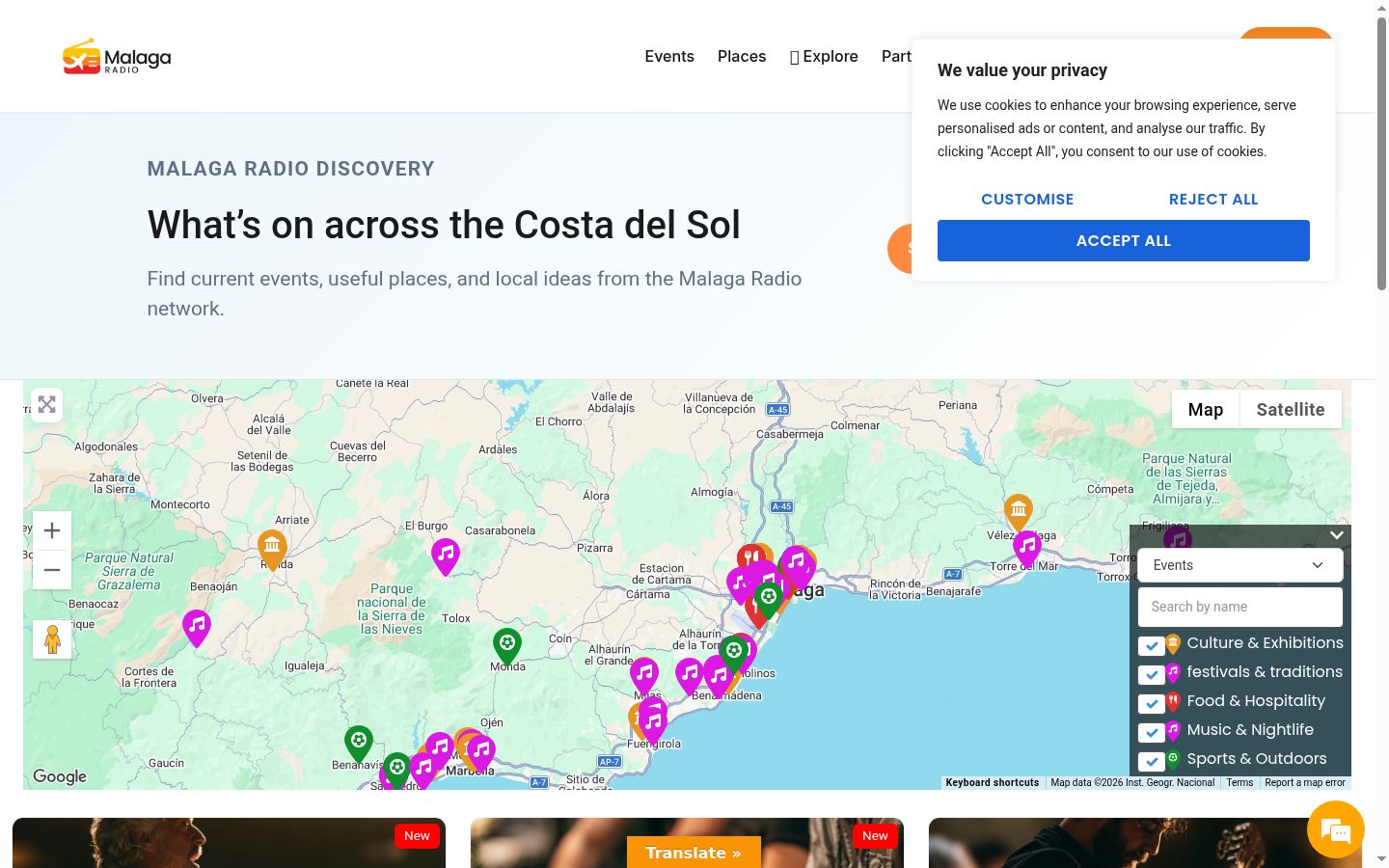Open the Events dropdown in map filter
The height and width of the screenshot is (868, 1389).
pos(1239,565)
